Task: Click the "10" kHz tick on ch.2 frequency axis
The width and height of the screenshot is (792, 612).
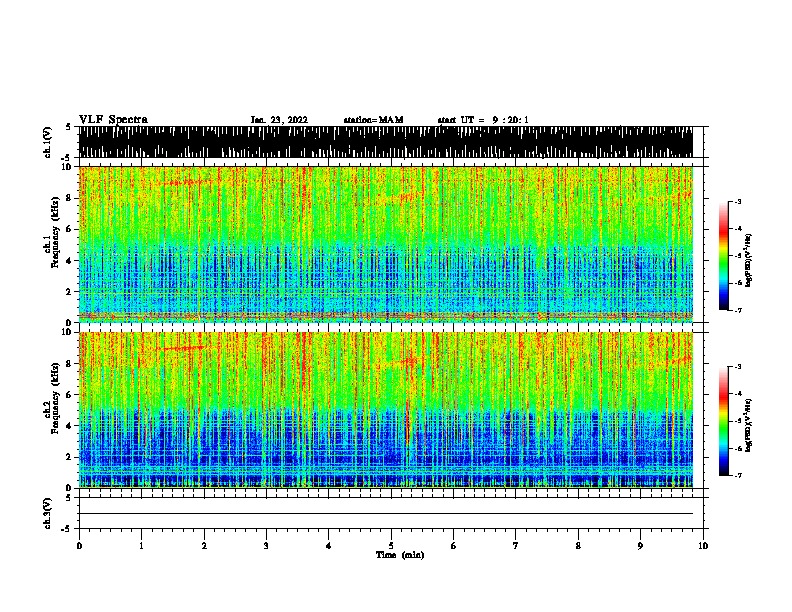Action: (69, 332)
